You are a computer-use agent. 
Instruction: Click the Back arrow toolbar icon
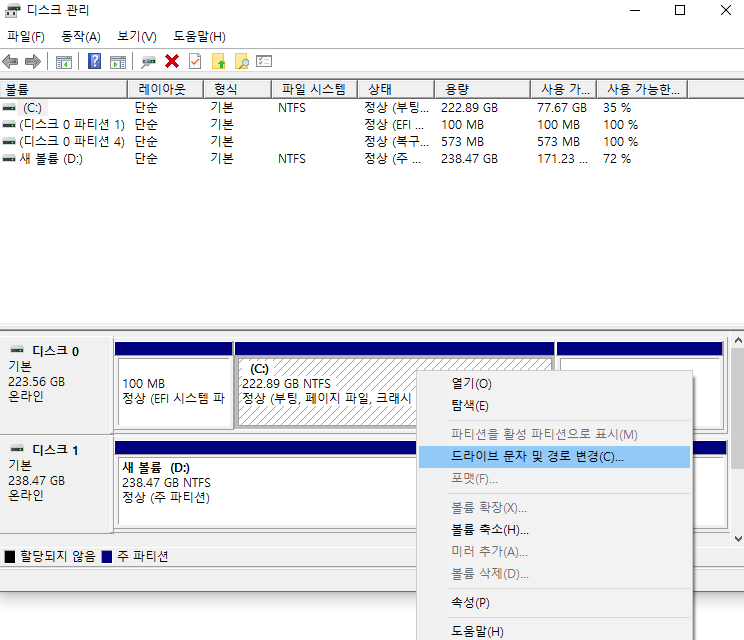click(x=10, y=62)
